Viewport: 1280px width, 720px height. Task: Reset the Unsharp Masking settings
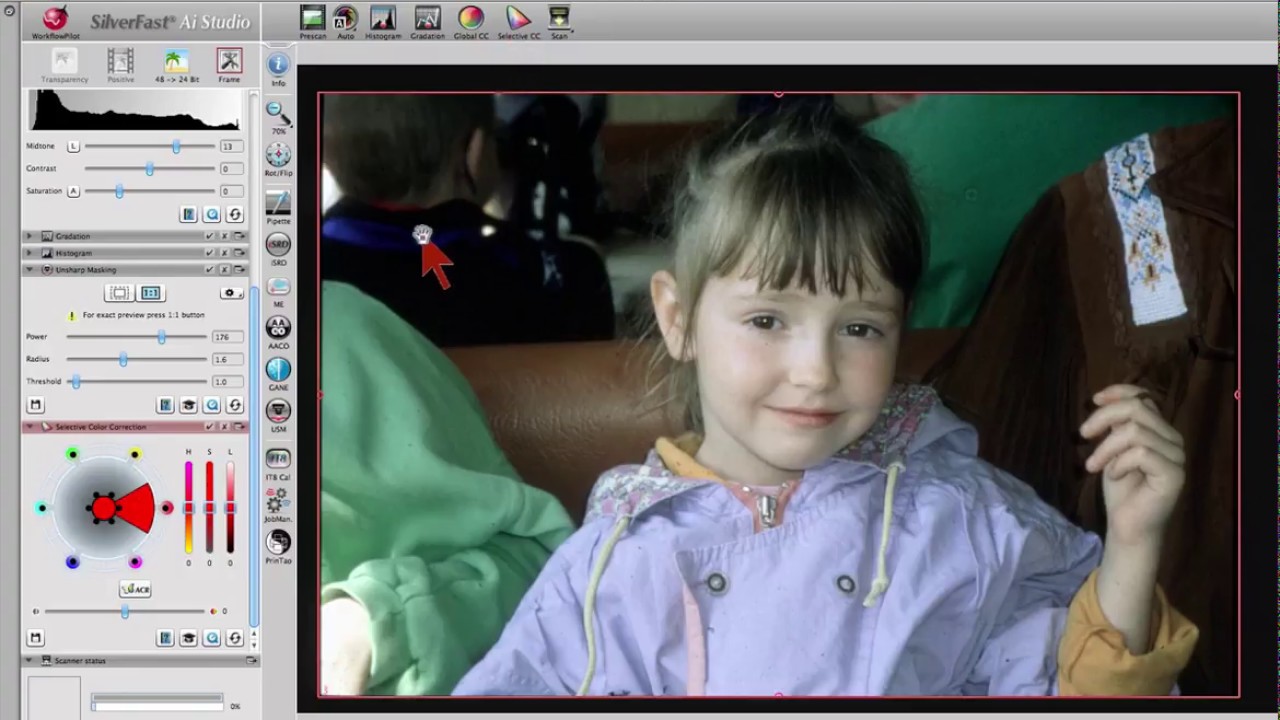click(235, 405)
